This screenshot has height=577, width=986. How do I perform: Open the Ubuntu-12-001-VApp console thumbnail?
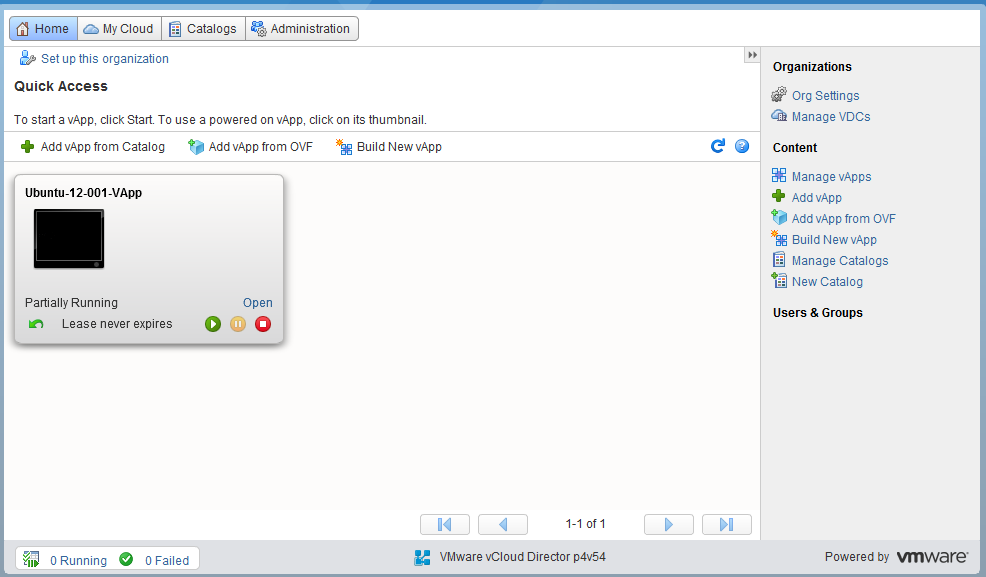coord(69,239)
